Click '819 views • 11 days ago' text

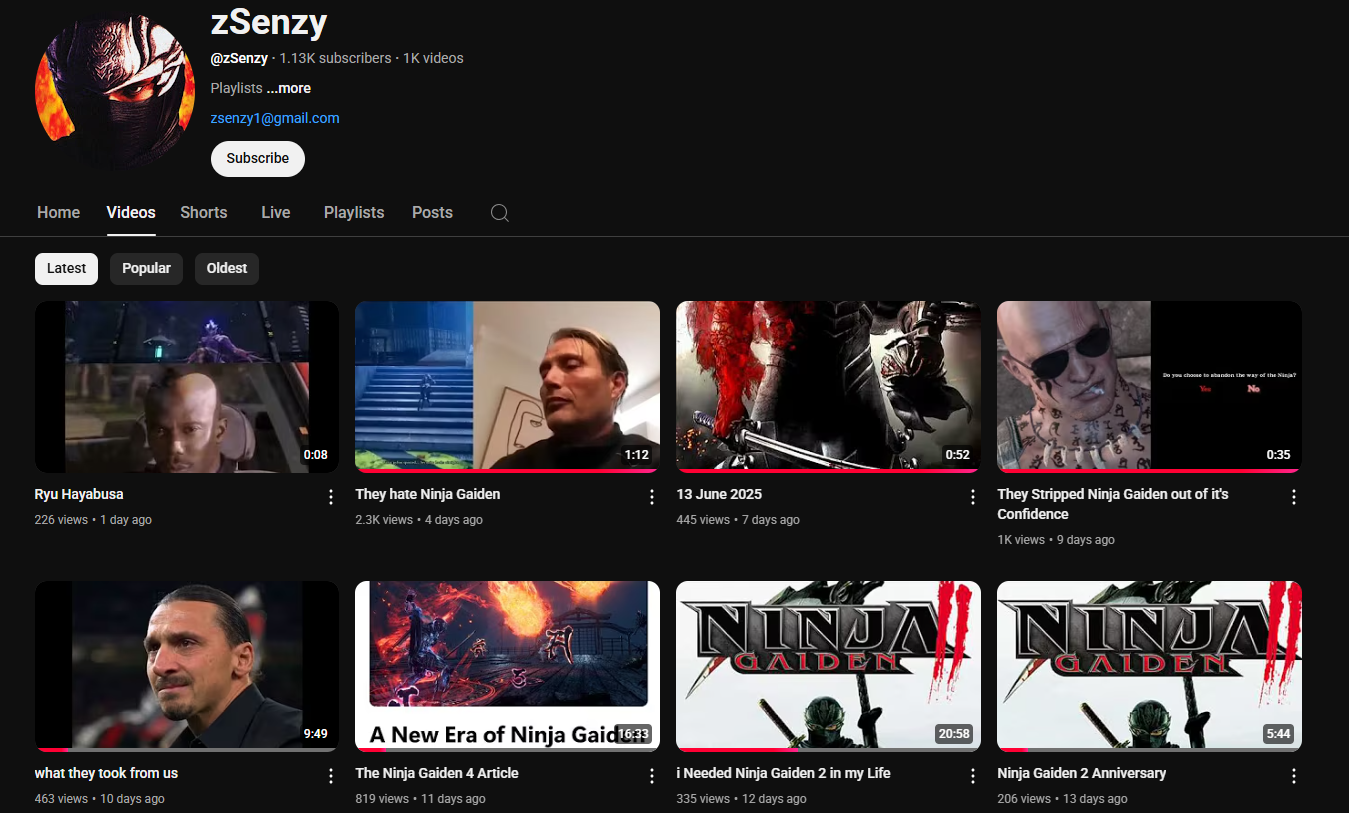point(421,799)
